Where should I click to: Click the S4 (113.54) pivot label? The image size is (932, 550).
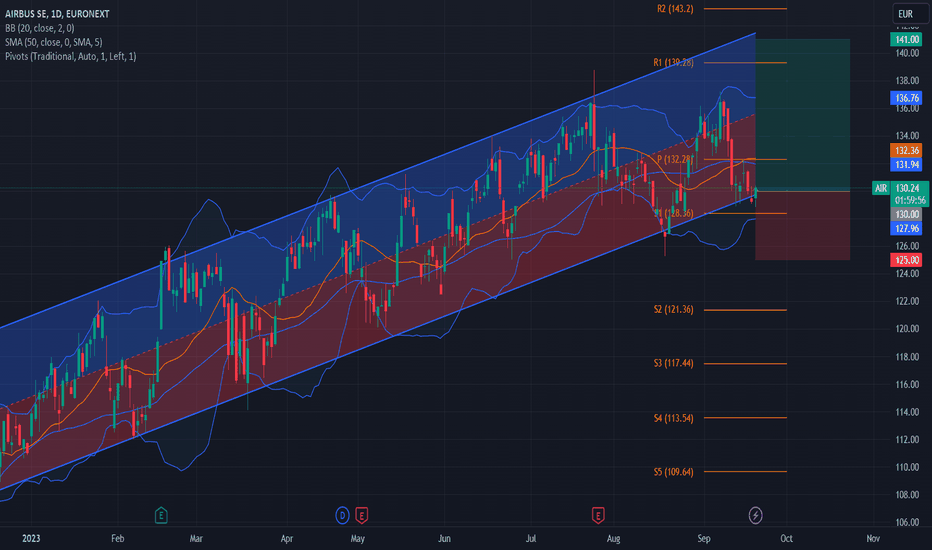[x=673, y=418]
